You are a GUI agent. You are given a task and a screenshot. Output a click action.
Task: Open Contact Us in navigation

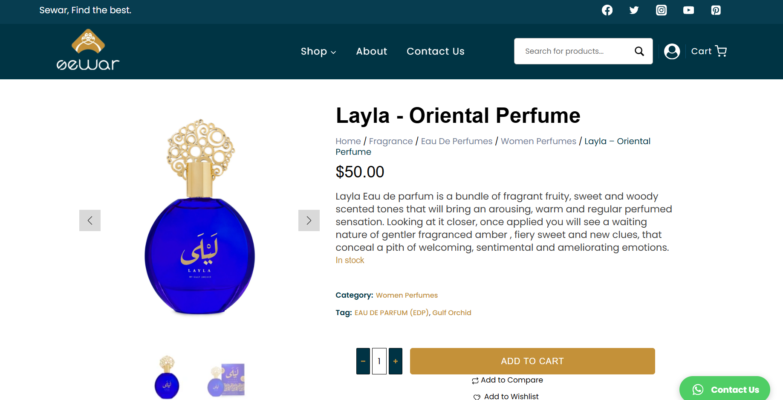click(435, 51)
